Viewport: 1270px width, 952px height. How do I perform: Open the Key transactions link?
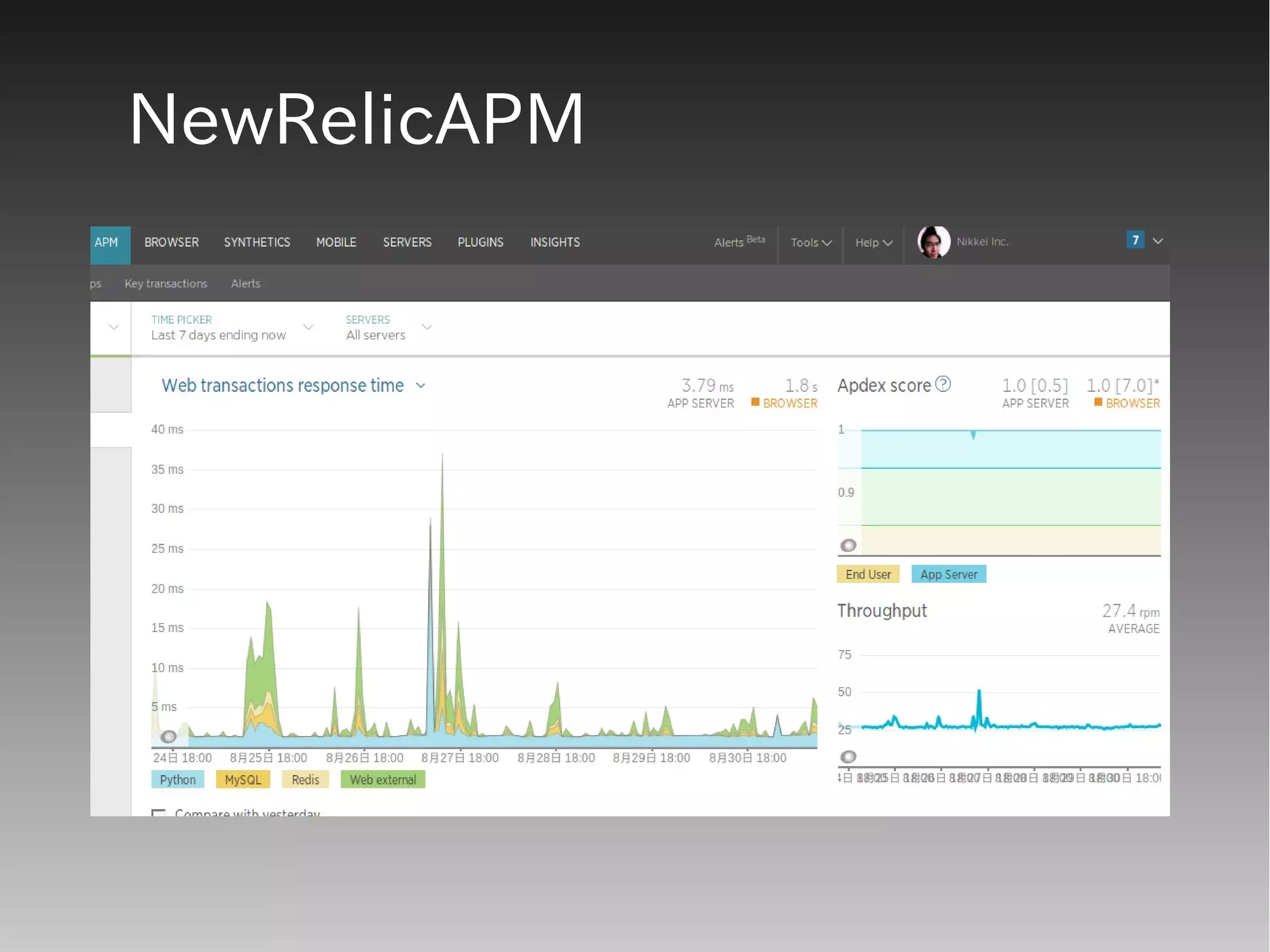pos(166,283)
